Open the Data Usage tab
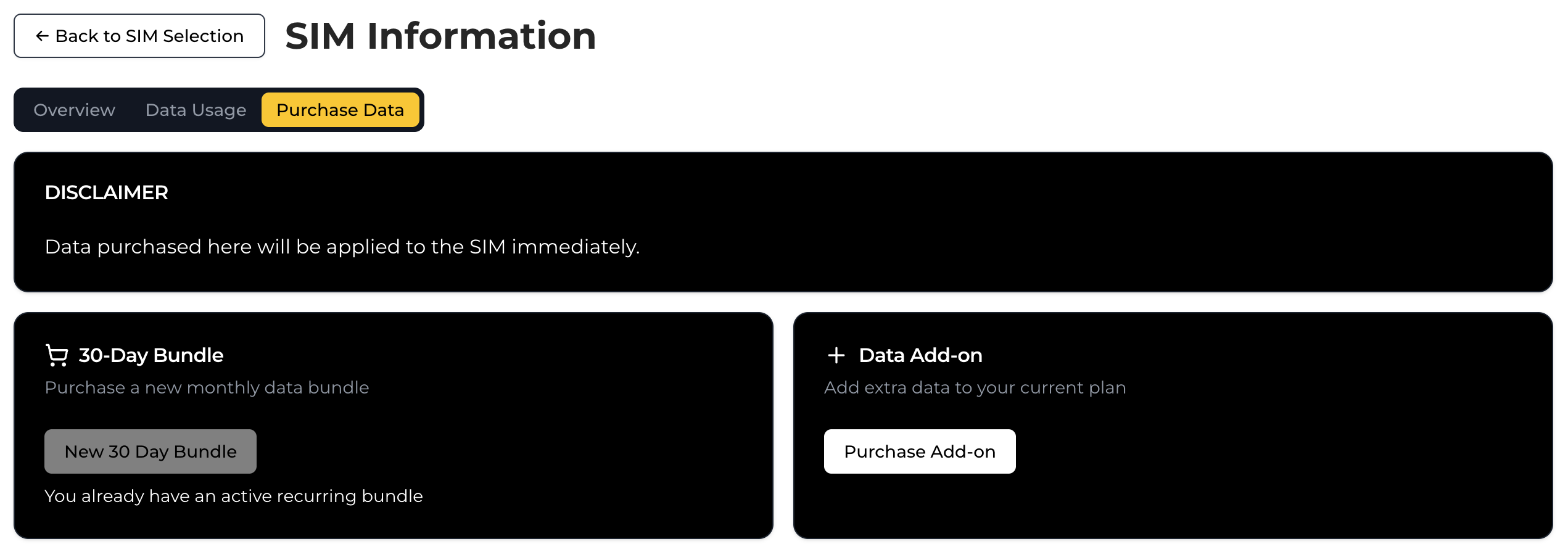The height and width of the screenshot is (560, 1568). [x=196, y=110]
